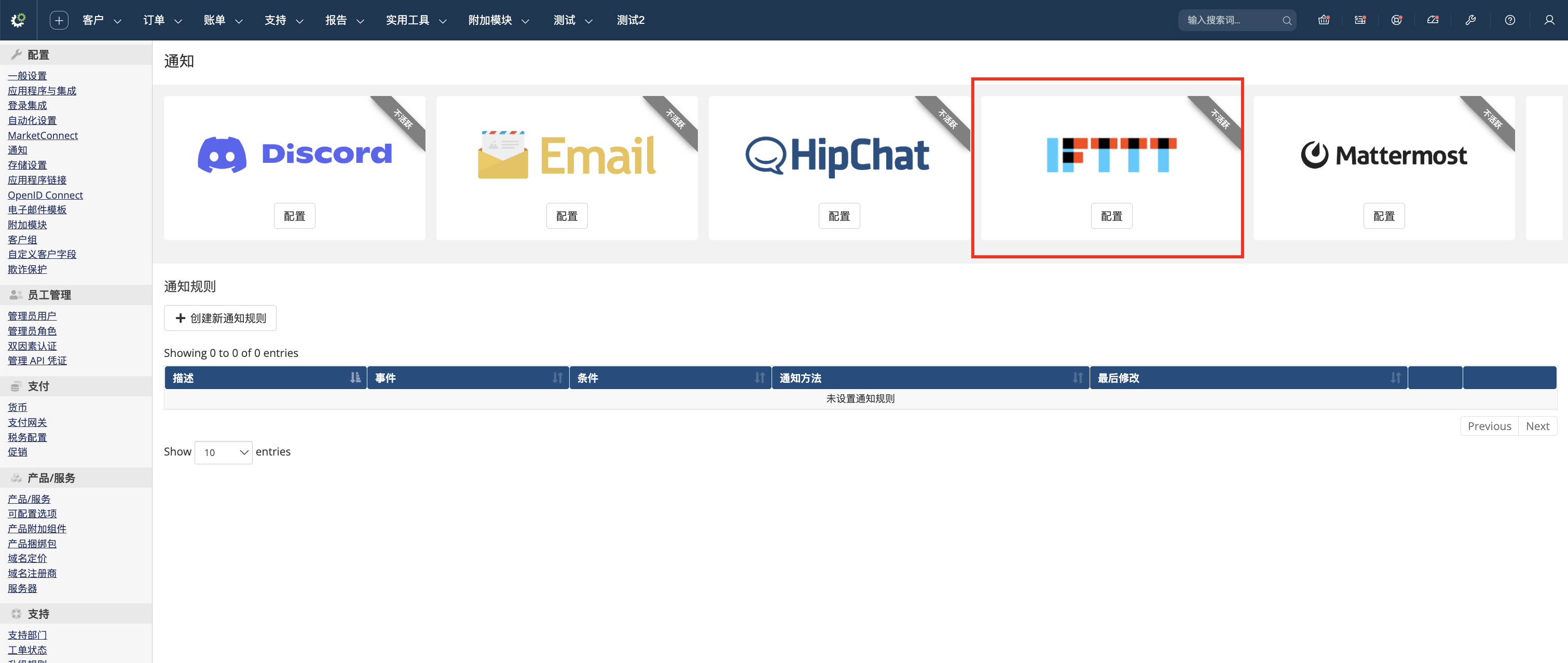Open 自动化设置 sidebar link

[32, 120]
